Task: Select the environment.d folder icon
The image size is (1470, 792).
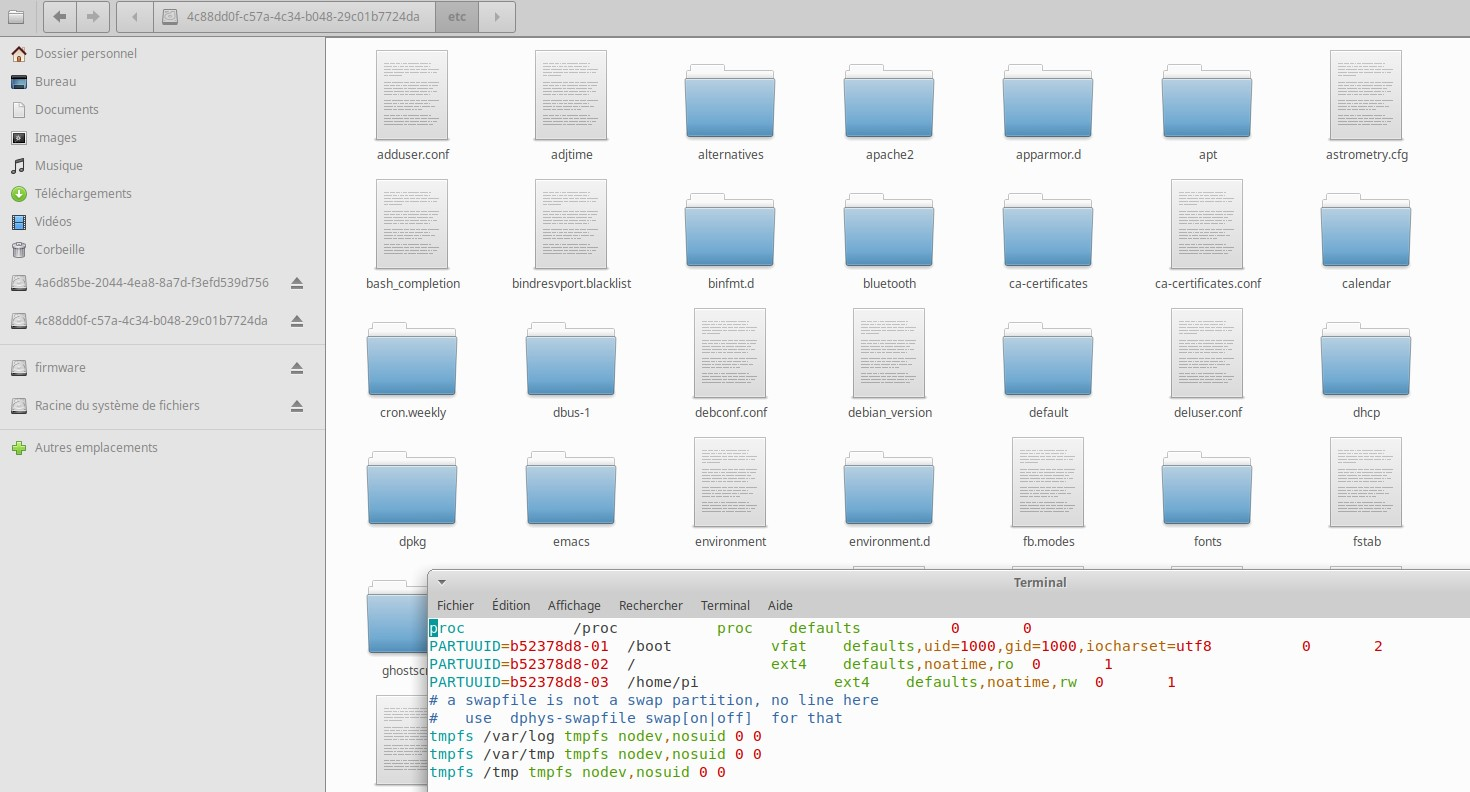Action: pyautogui.click(x=889, y=488)
